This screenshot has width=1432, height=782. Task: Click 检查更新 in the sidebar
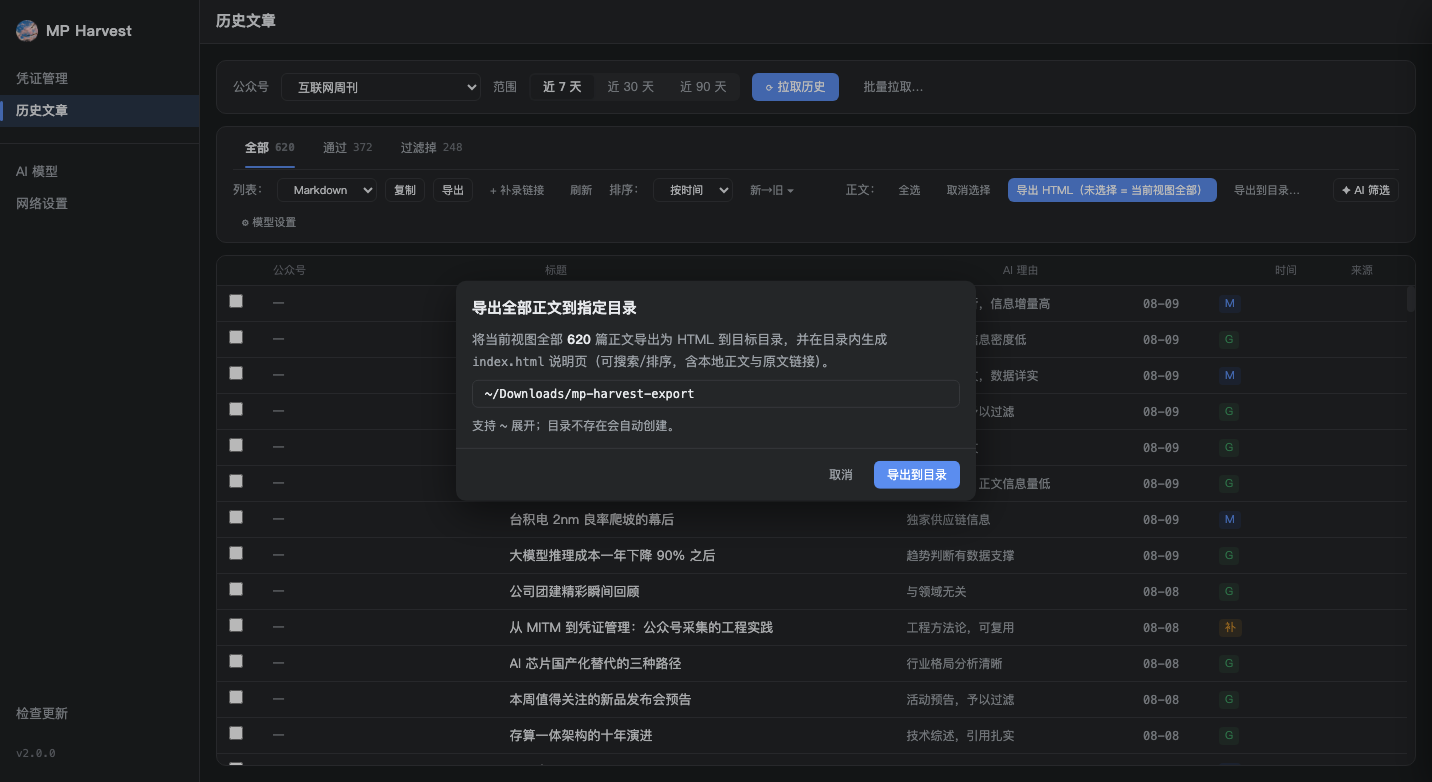pyautogui.click(x=42, y=714)
